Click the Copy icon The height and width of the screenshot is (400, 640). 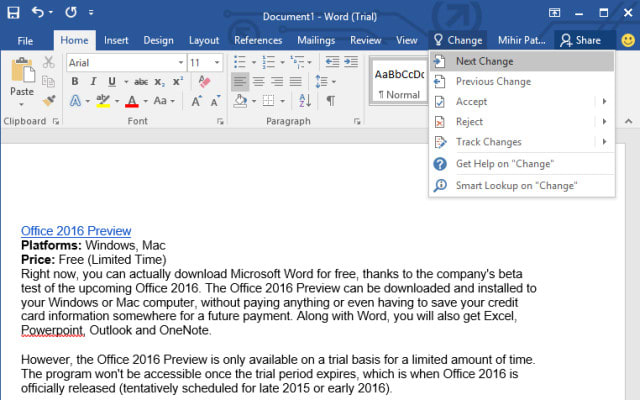49,81
